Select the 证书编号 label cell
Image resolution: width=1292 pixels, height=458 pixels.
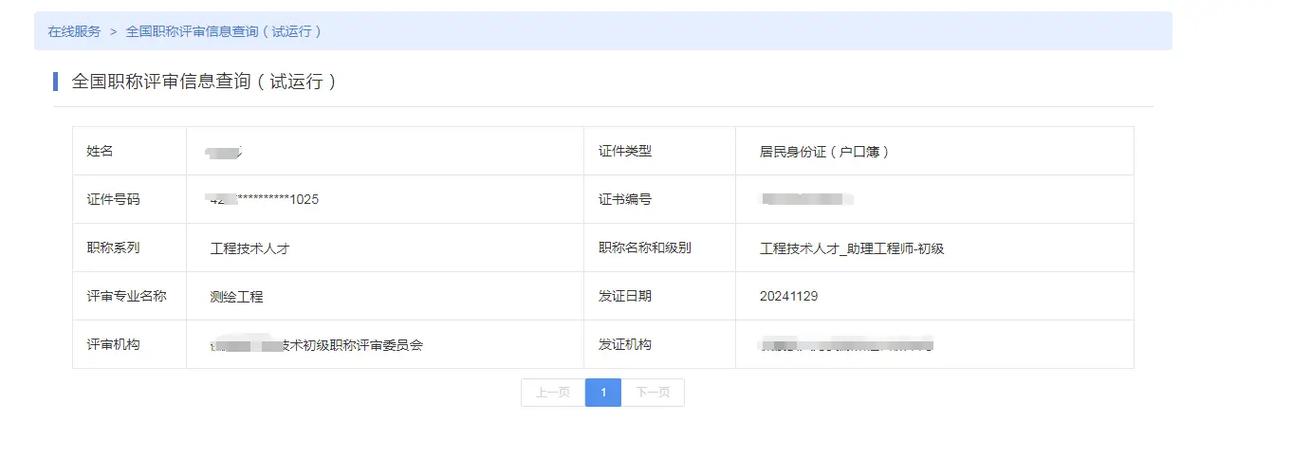(660, 199)
